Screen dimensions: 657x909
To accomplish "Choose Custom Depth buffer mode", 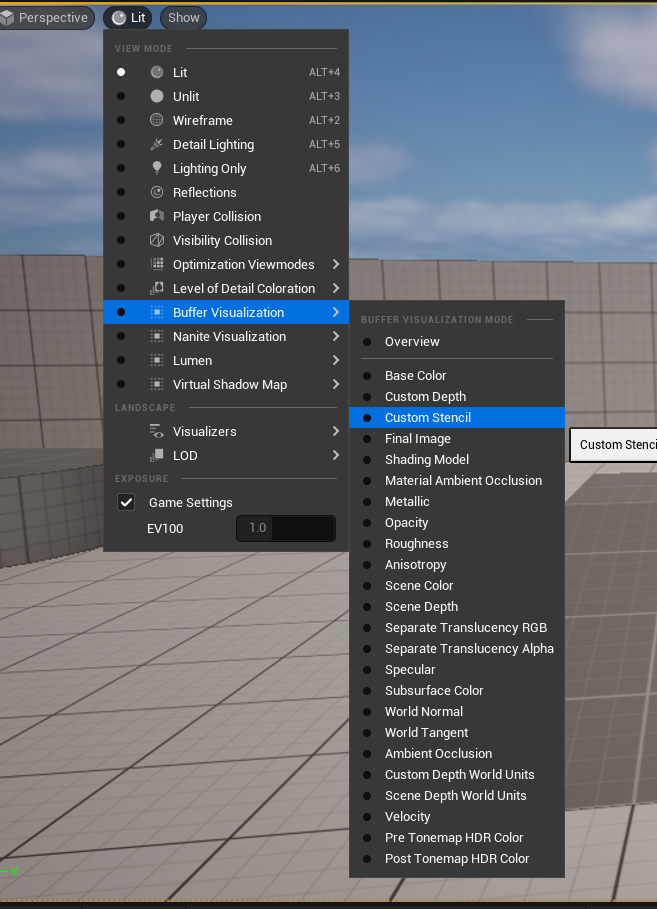I will tap(457, 397).
